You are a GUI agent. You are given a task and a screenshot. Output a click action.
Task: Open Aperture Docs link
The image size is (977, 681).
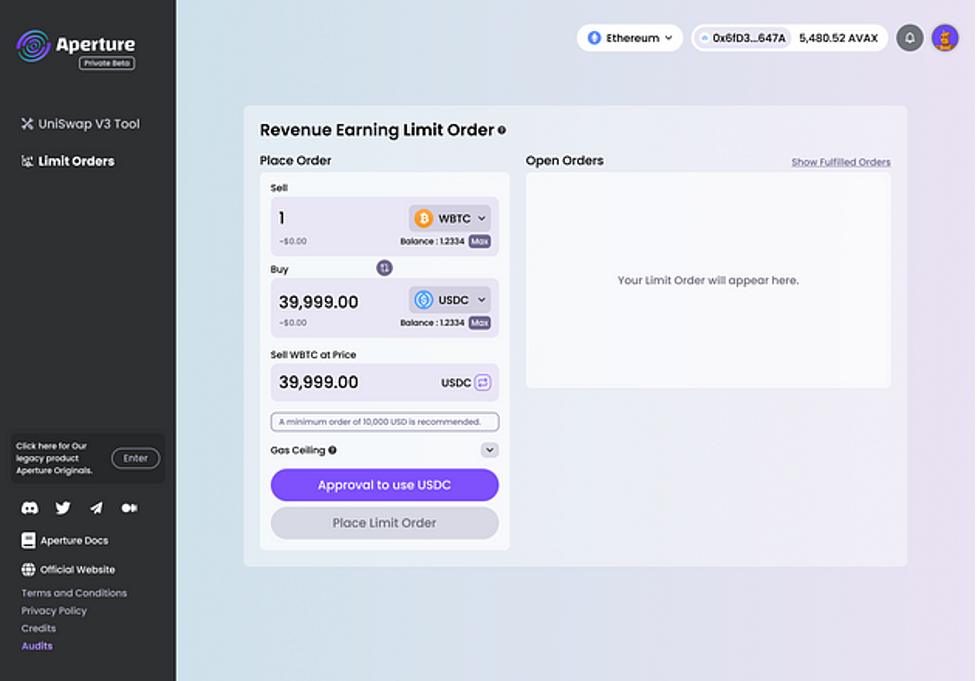[65, 540]
